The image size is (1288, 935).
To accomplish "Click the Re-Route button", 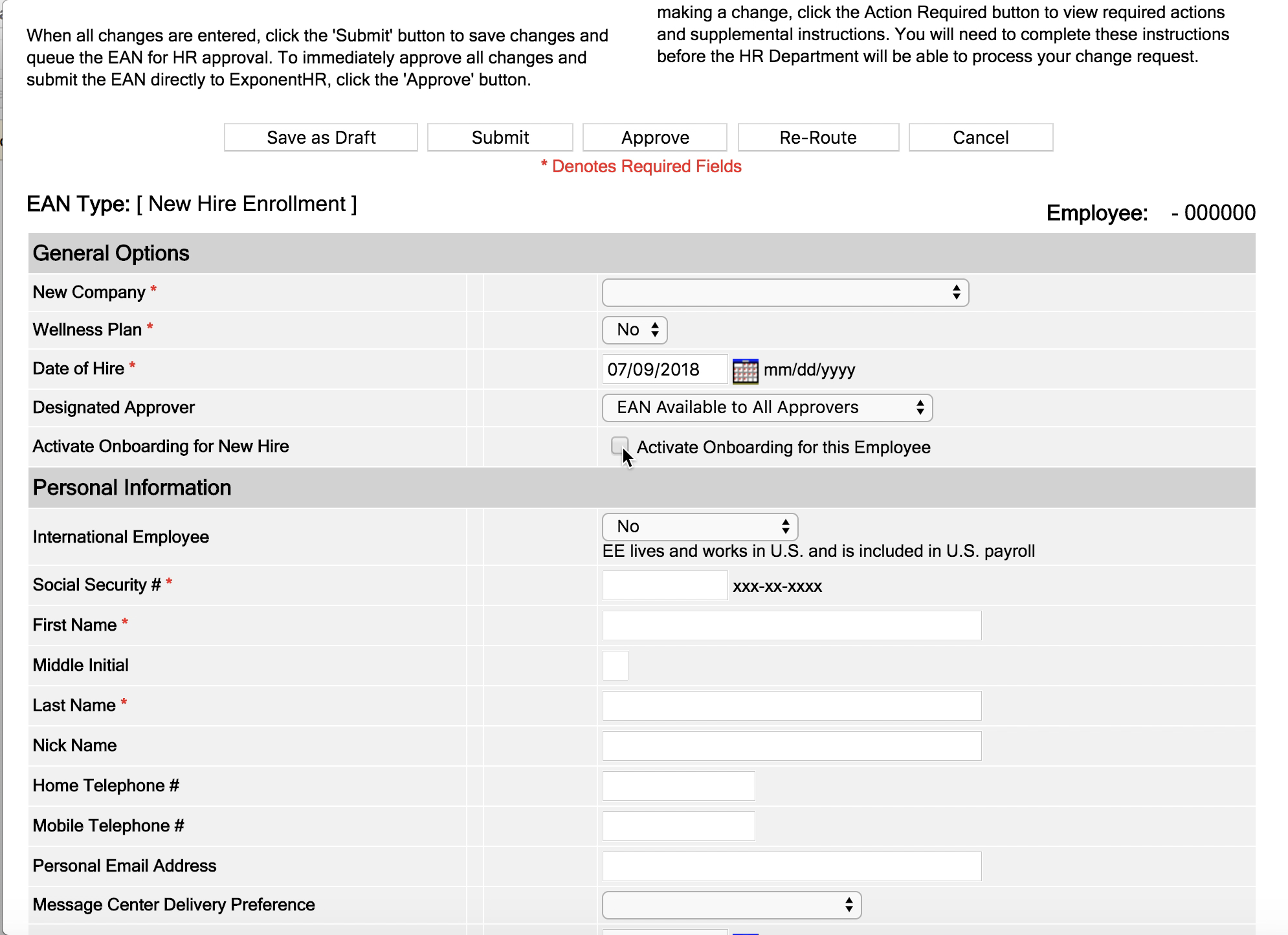I will tap(818, 137).
